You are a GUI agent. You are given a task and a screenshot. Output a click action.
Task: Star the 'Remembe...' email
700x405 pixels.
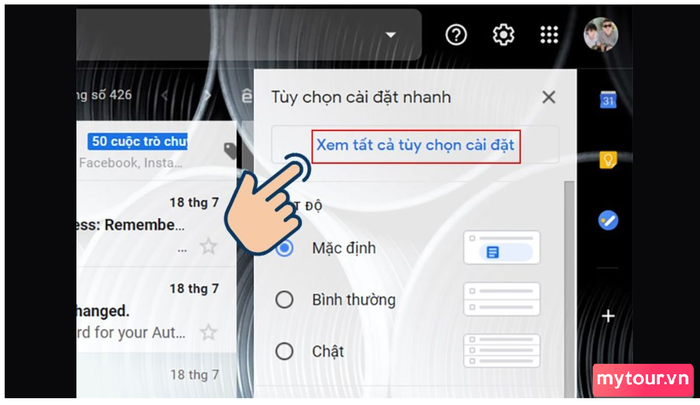pyautogui.click(x=208, y=246)
